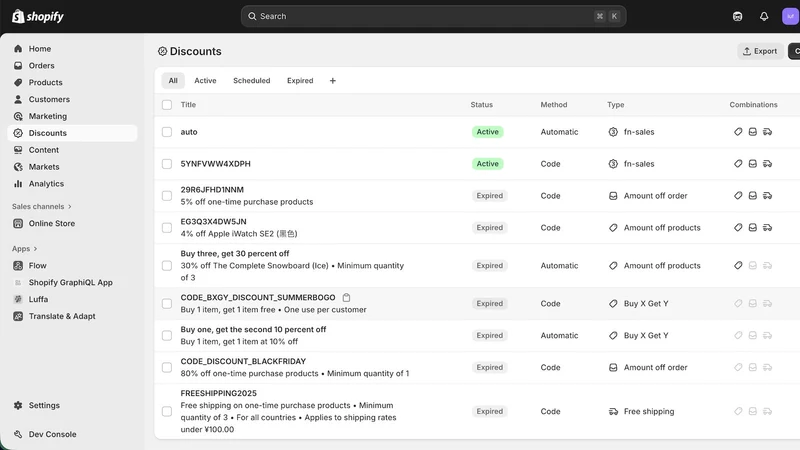
Task: Click the Free shipping truck icon
Action: pos(613,411)
